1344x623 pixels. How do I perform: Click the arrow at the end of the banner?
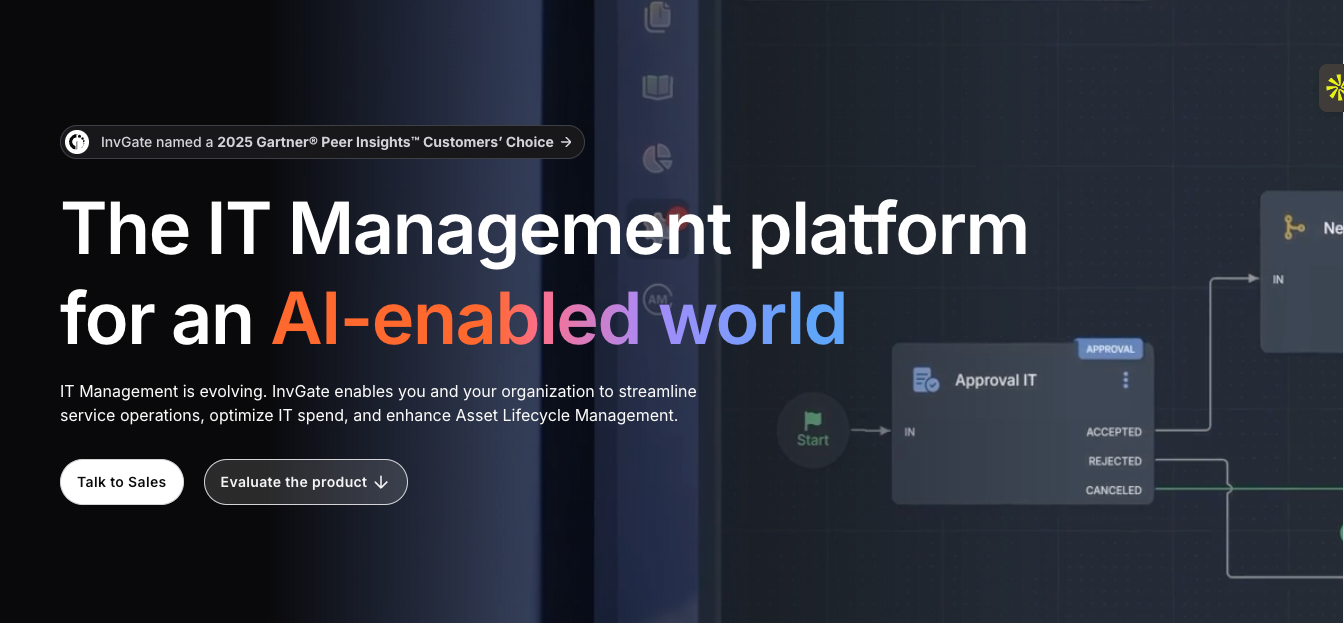pos(567,141)
